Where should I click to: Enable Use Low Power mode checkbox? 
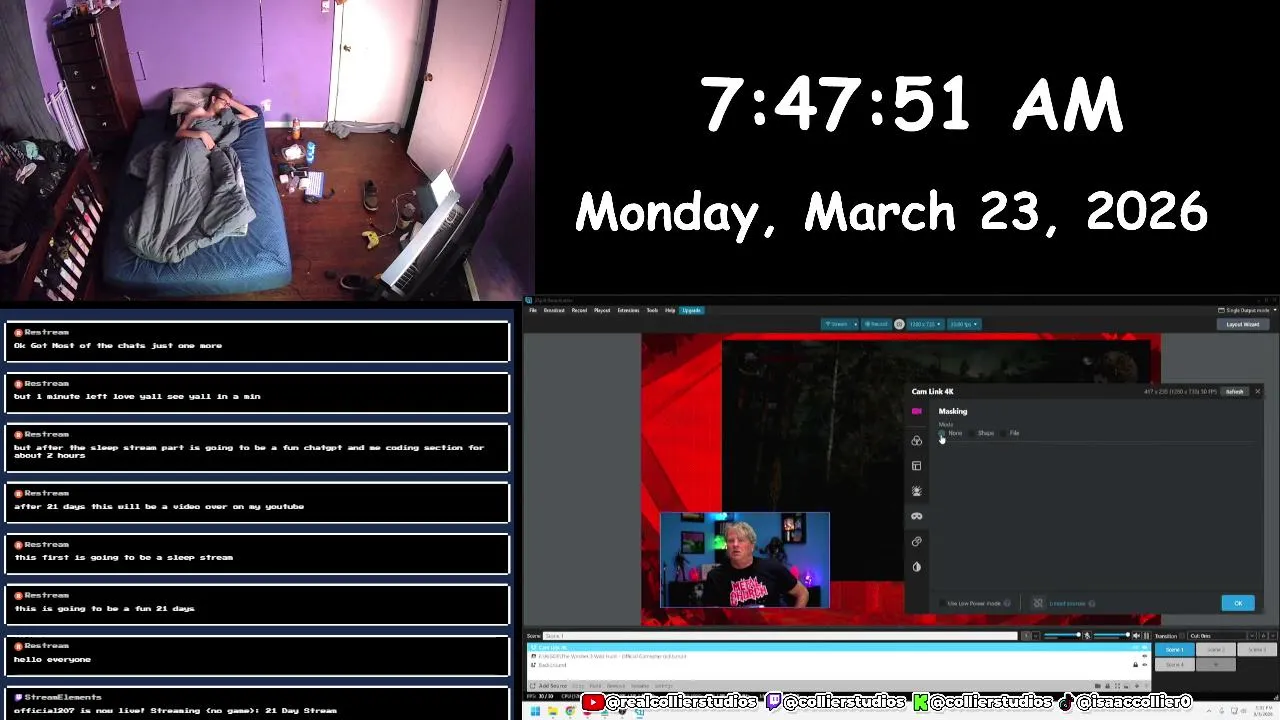[x=942, y=603]
